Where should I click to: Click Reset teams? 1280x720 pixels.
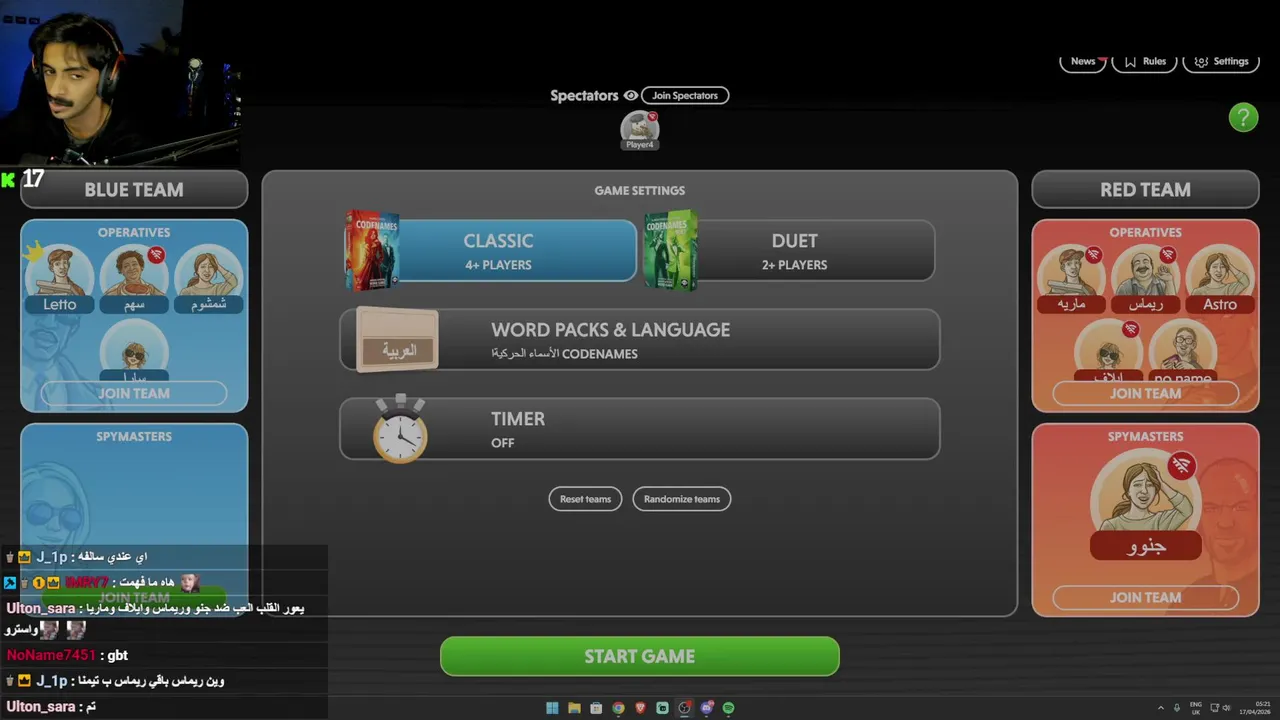point(585,499)
